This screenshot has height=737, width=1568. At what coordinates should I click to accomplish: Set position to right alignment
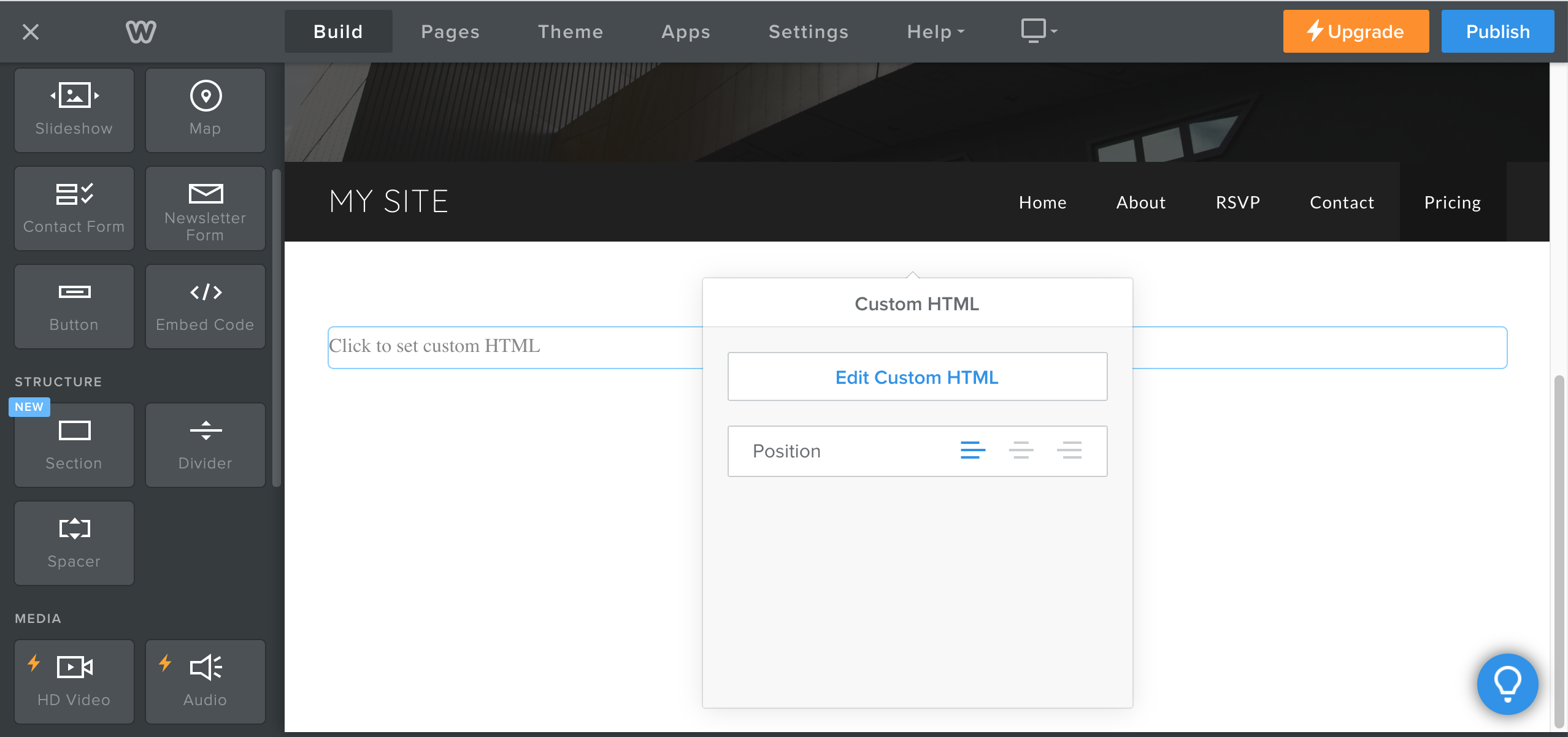[1069, 451]
